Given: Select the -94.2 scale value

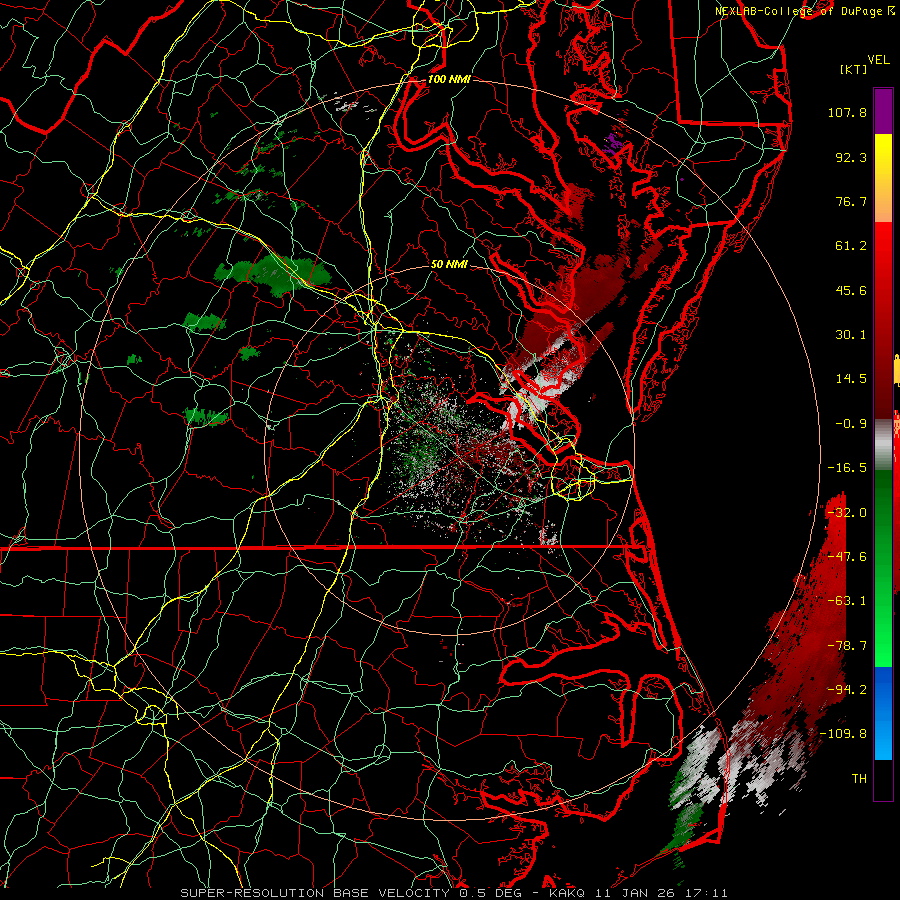Looking at the screenshot, I should (x=847, y=690).
